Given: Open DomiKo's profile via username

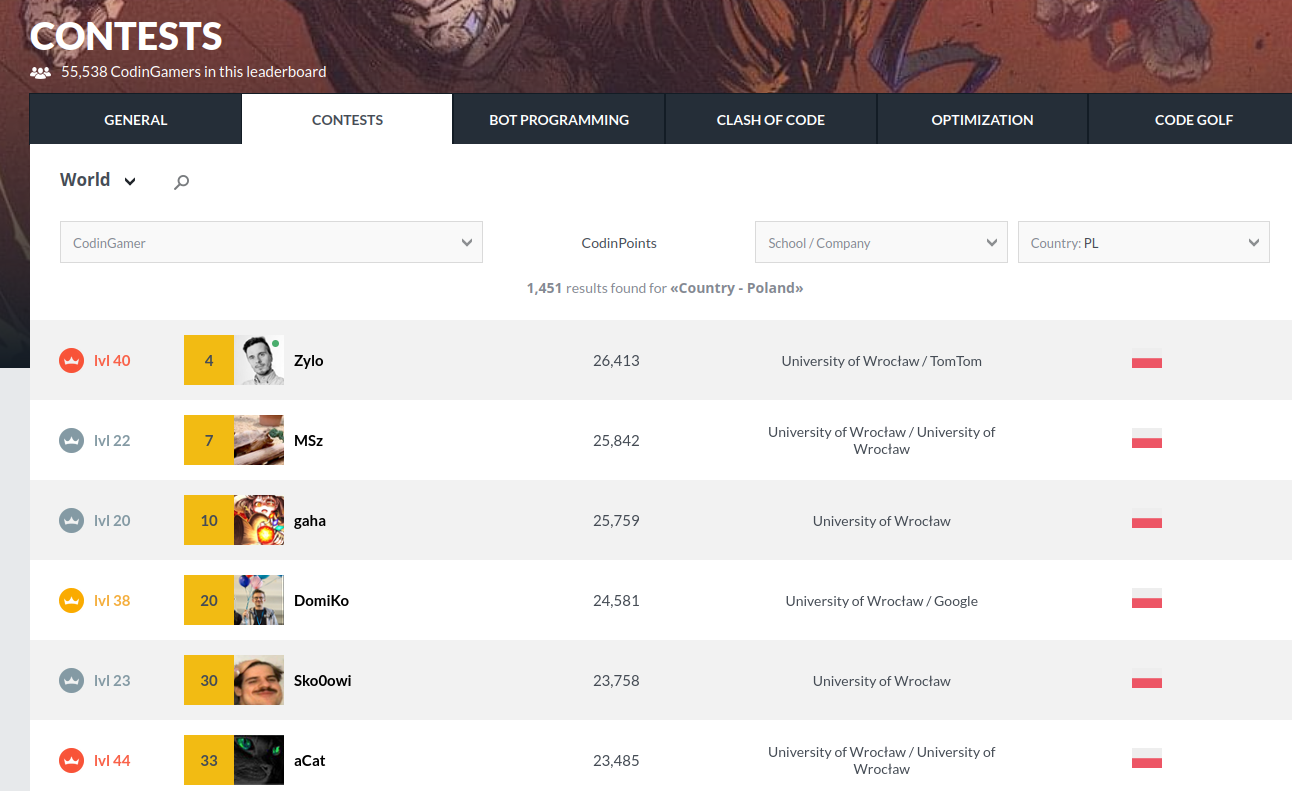Looking at the screenshot, I should 321,601.
